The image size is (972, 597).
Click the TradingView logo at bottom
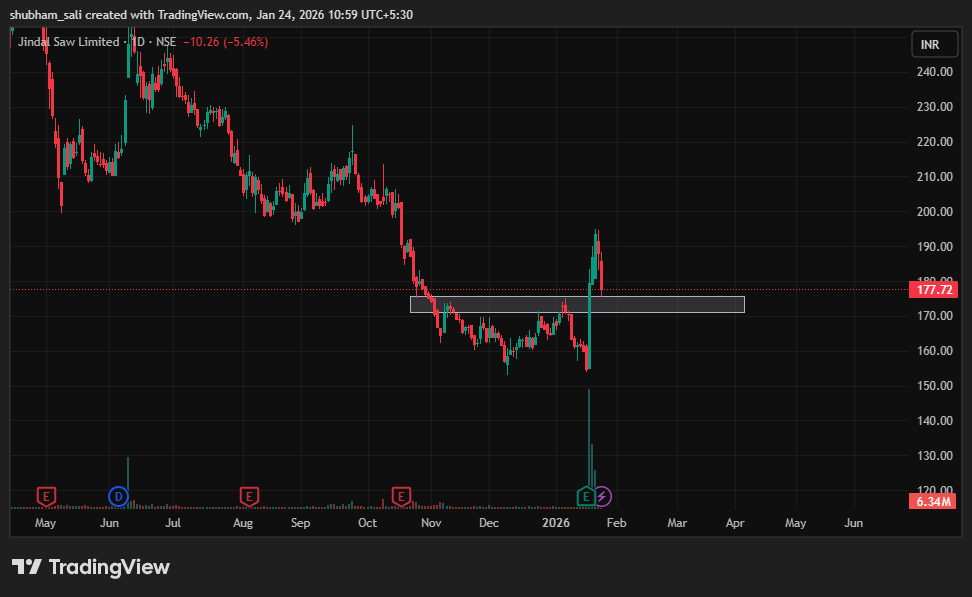(91, 567)
